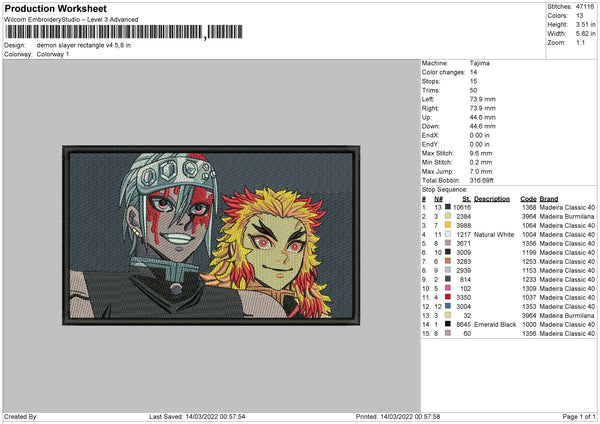
Task: Click the Colors value 13
Action: 579,16
